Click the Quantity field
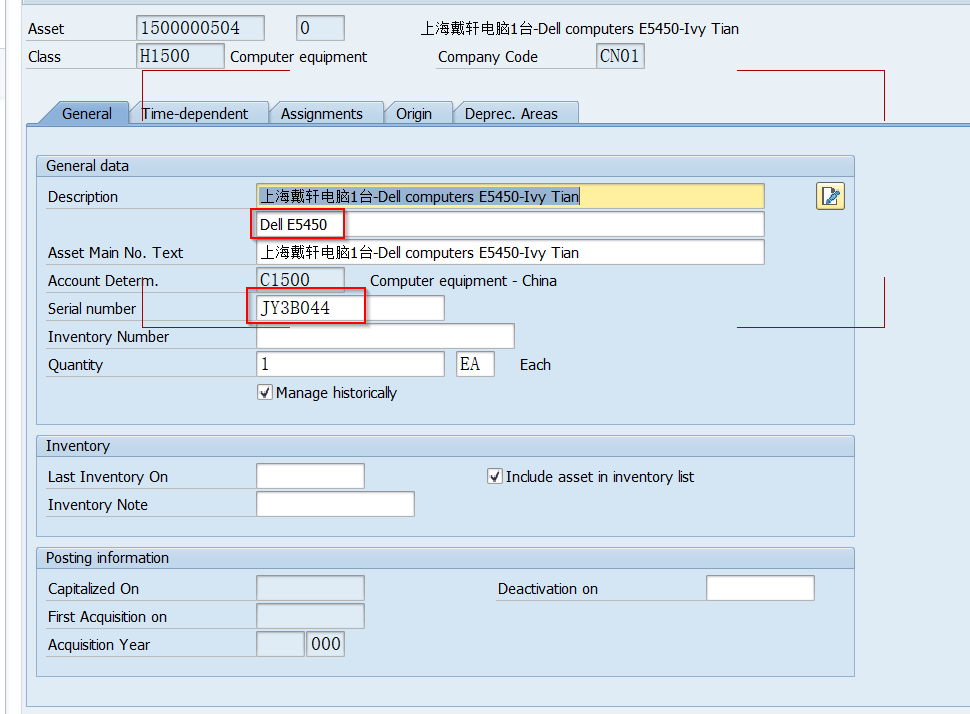This screenshot has width=970, height=714. click(x=350, y=365)
